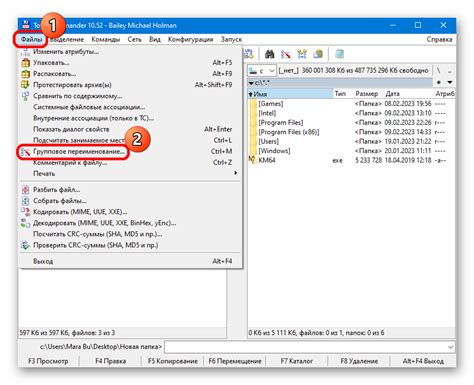Open the Выделение menu

point(67,39)
